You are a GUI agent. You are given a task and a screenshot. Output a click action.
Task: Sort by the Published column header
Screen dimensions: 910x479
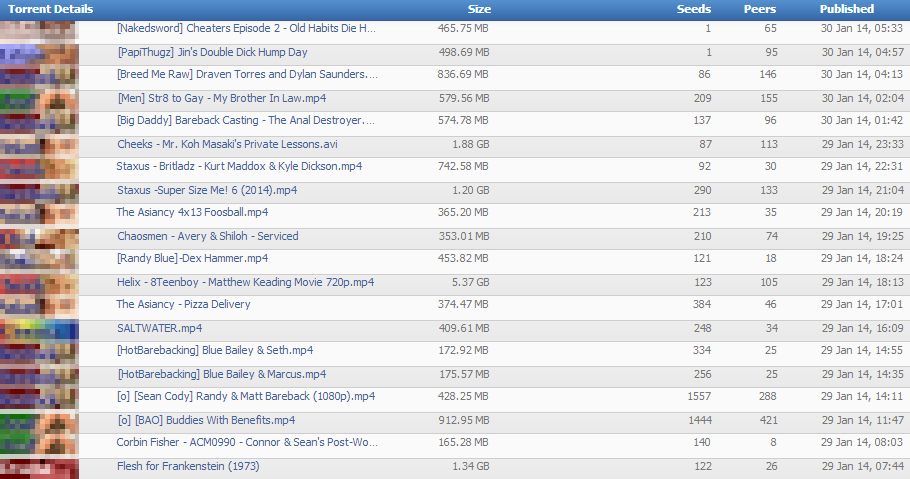pos(847,9)
